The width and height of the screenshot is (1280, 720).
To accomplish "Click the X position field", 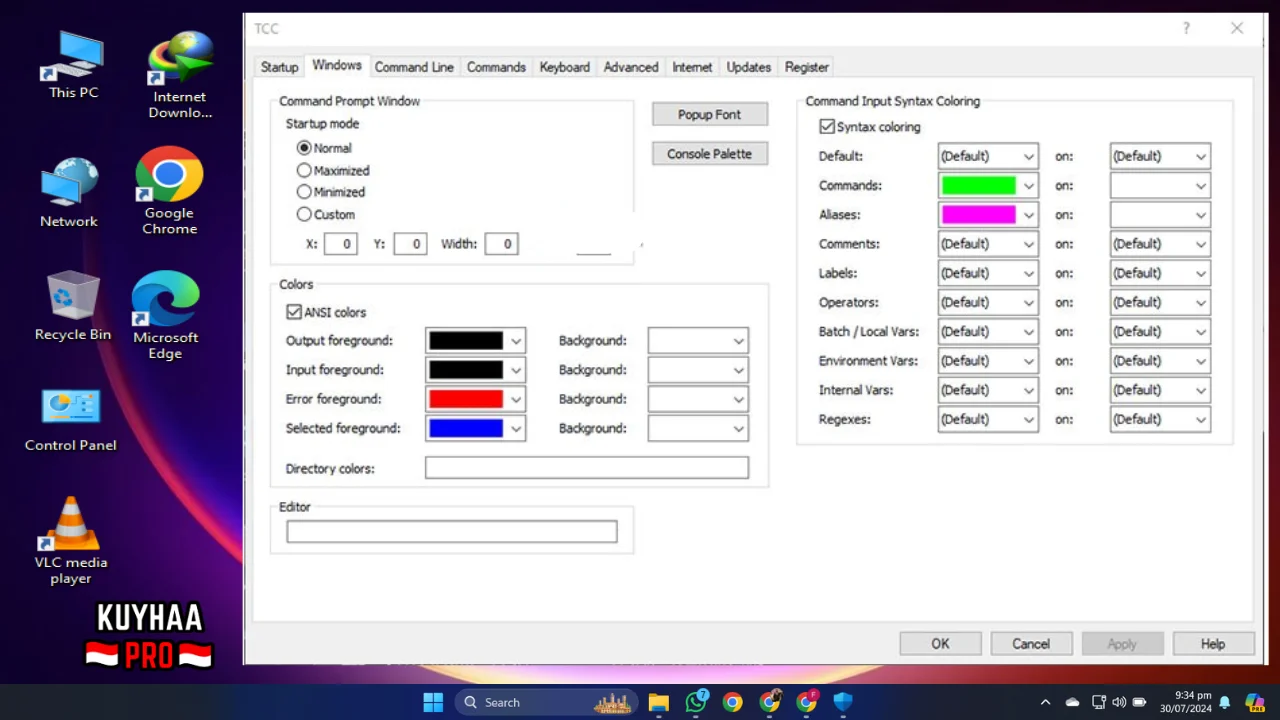I will [341, 244].
